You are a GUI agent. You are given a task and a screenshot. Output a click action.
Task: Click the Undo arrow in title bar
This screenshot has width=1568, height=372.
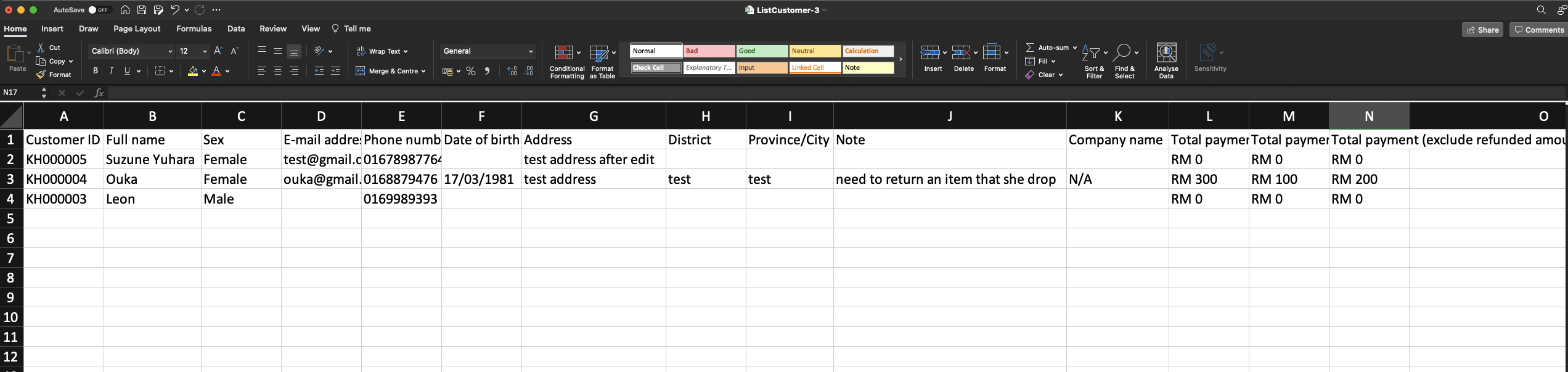point(175,10)
